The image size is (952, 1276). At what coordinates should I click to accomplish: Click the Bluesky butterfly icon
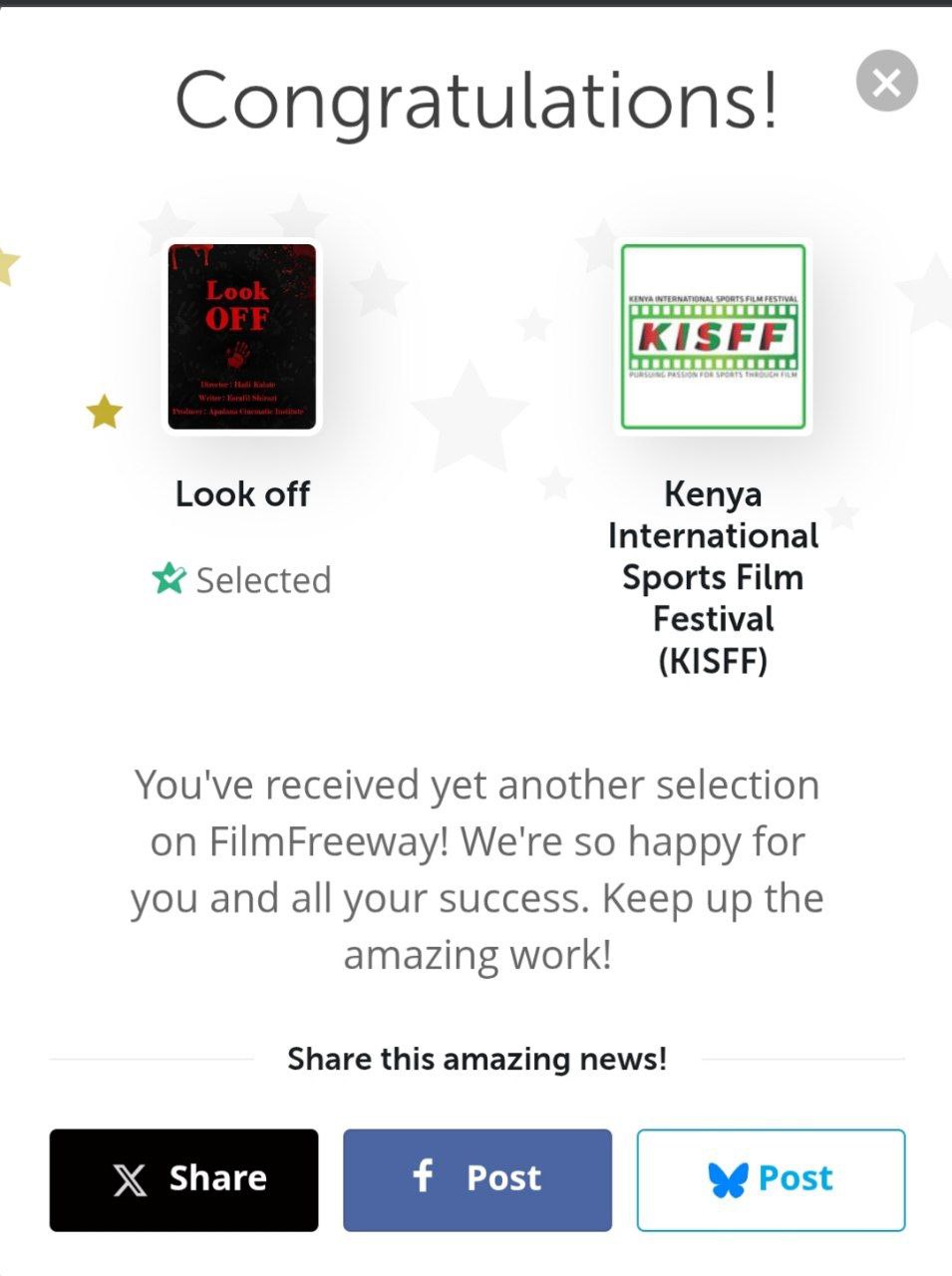[728, 1180]
